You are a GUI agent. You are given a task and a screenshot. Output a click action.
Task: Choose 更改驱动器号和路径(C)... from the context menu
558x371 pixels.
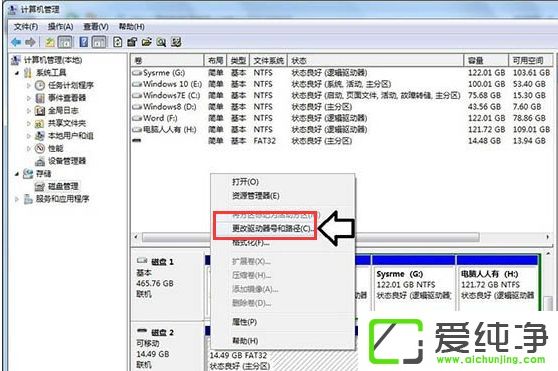(273, 228)
